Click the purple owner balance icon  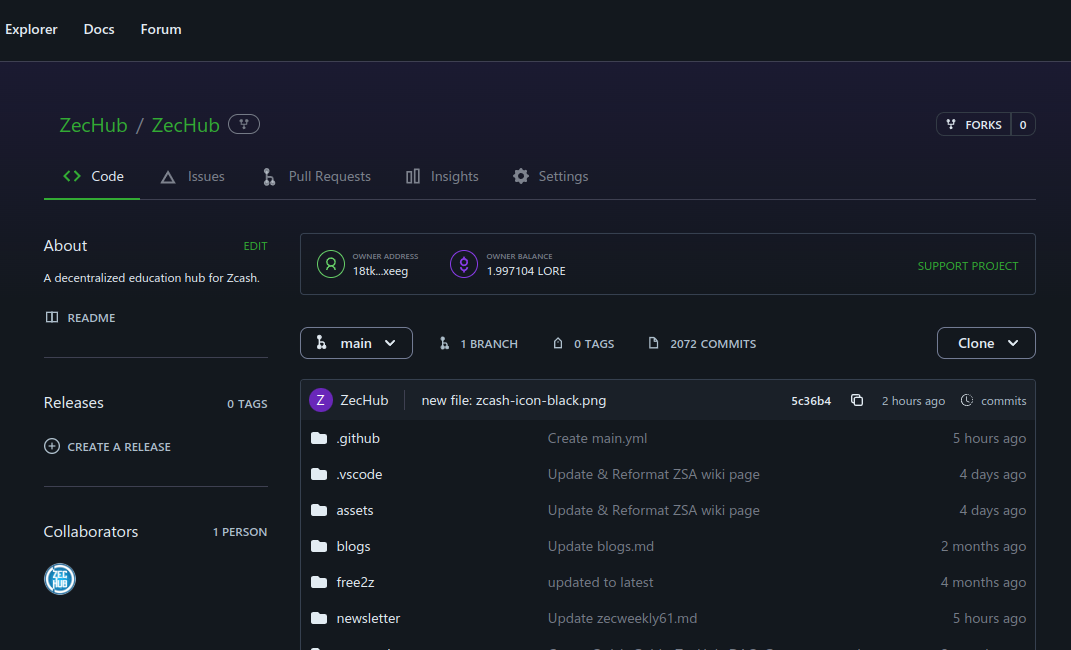(464, 264)
